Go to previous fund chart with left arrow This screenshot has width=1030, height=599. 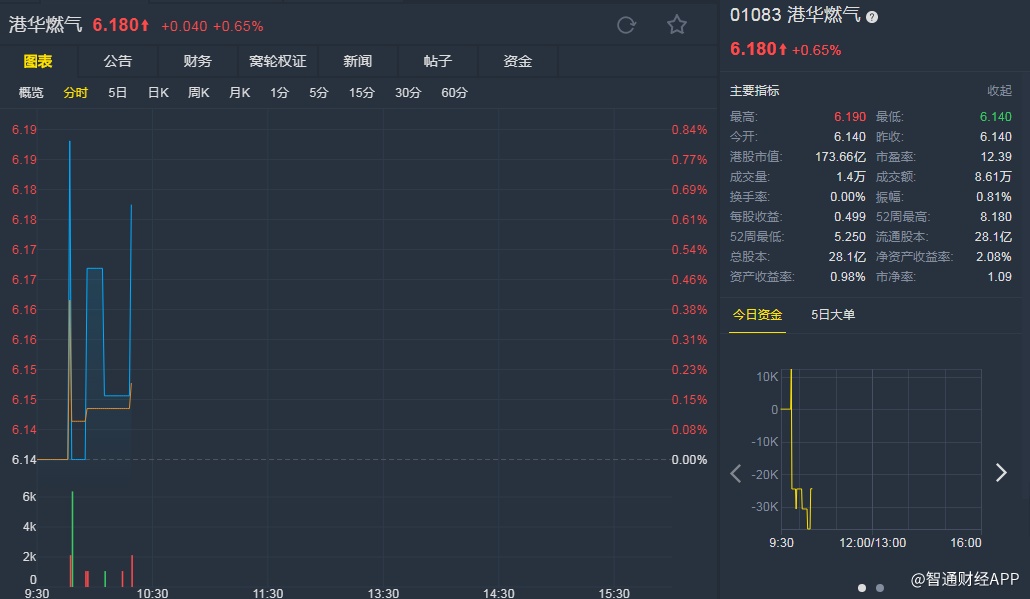pos(736,473)
